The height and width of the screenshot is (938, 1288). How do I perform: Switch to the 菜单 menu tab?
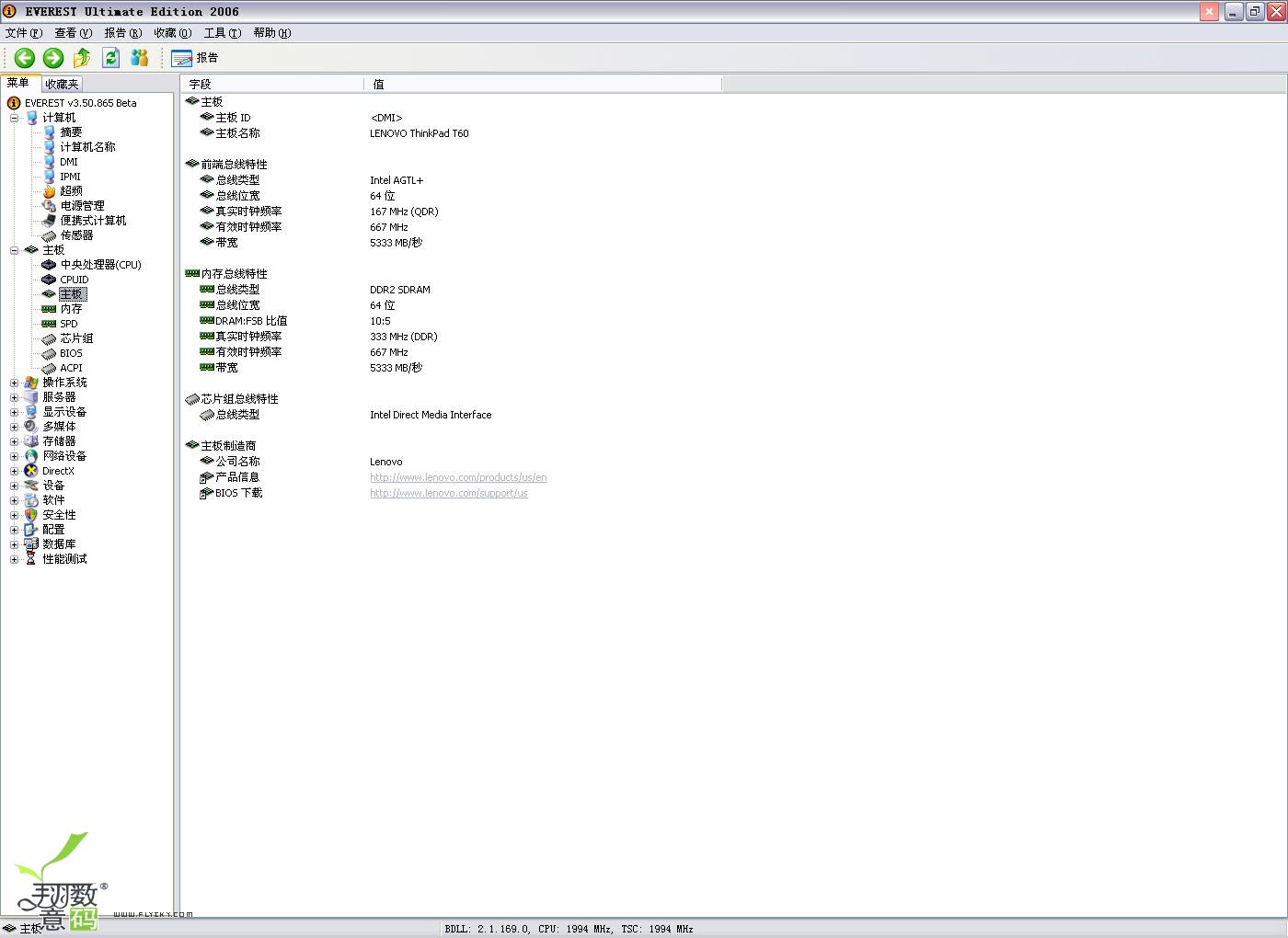click(18, 83)
